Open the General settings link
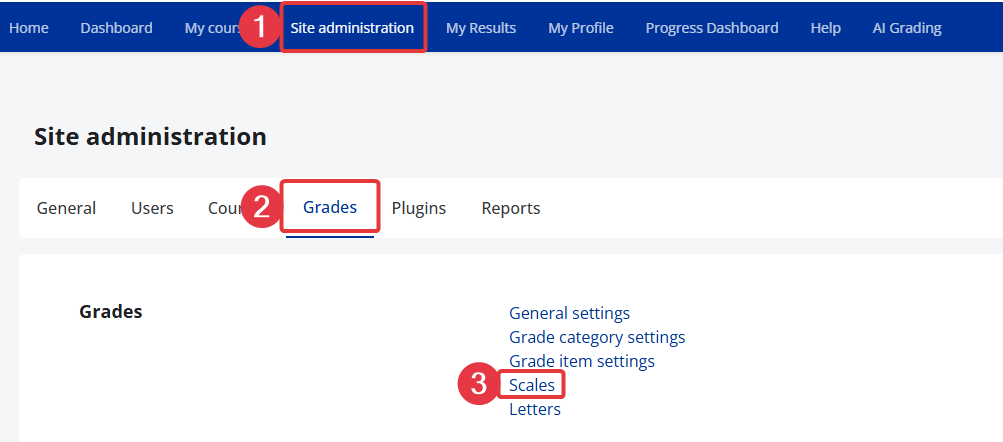Image resolution: width=1003 pixels, height=442 pixels. pyautogui.click(x=569, y=314)
